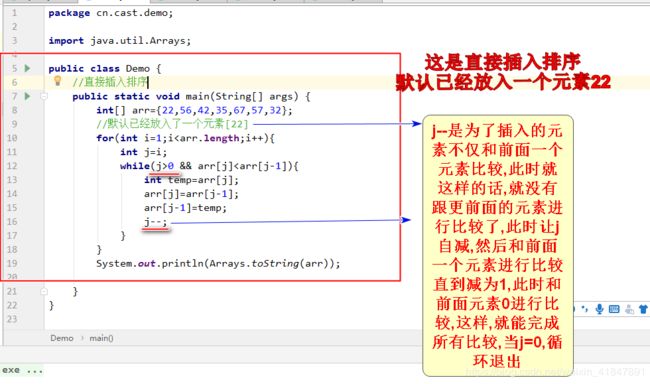Collapse the main method fold marker on line 7
This screenshot has height=384, width=650.
(x=44, y=96)
